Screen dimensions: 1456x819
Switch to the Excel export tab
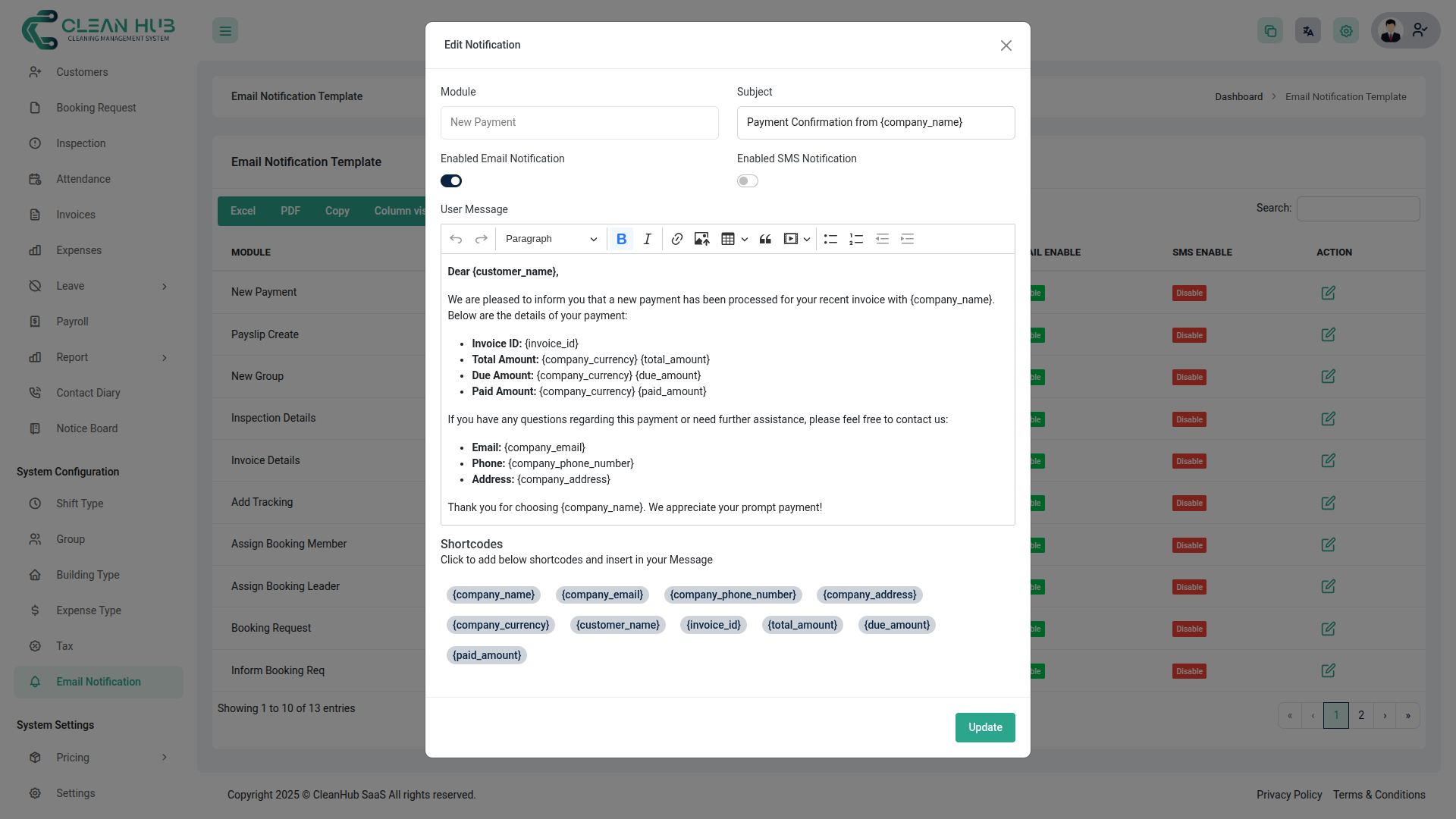(243, 211)
